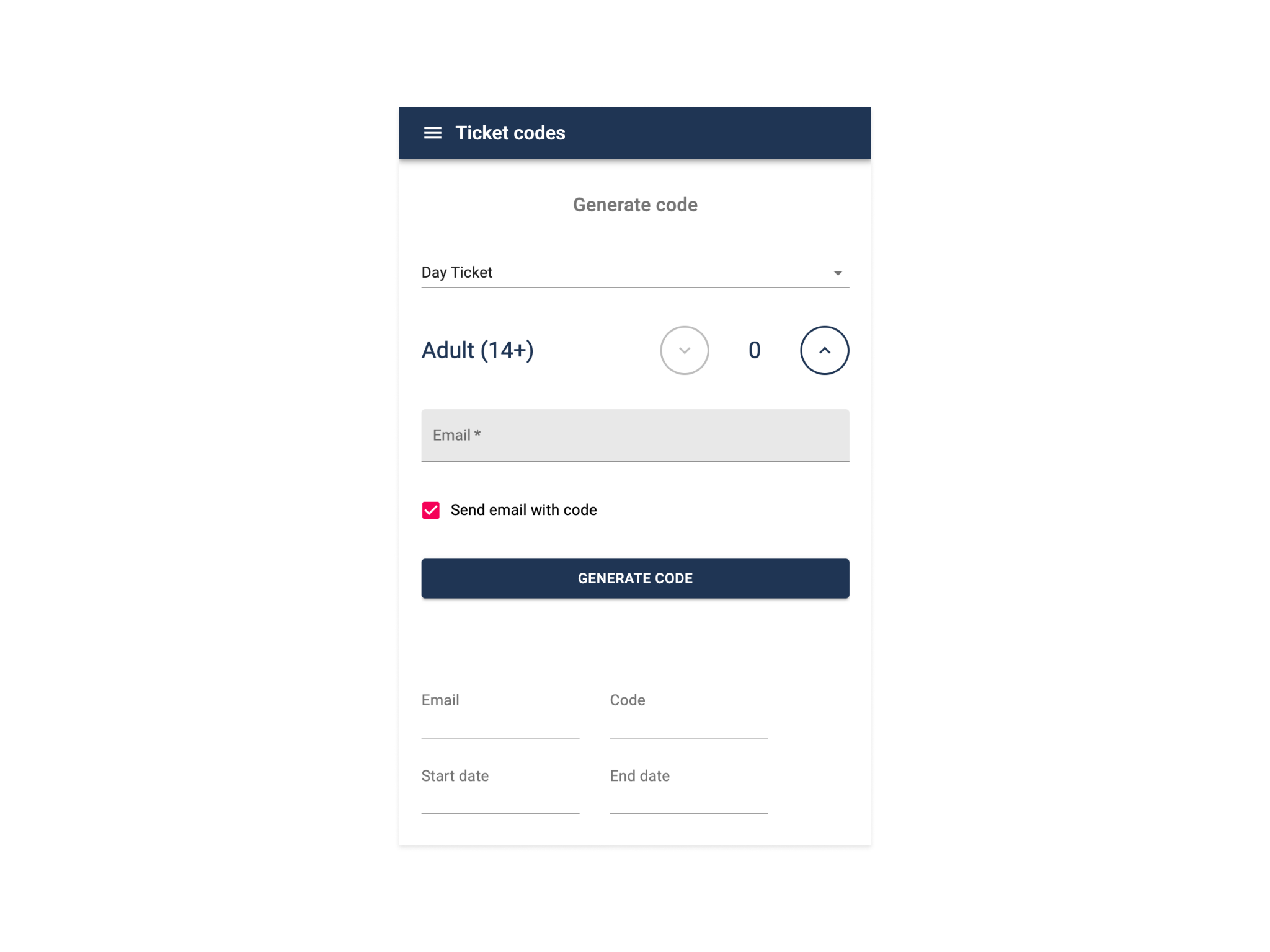Open the hamburger navigation menu
Viewport: 1270px width, 952px height.
point(432,133)
